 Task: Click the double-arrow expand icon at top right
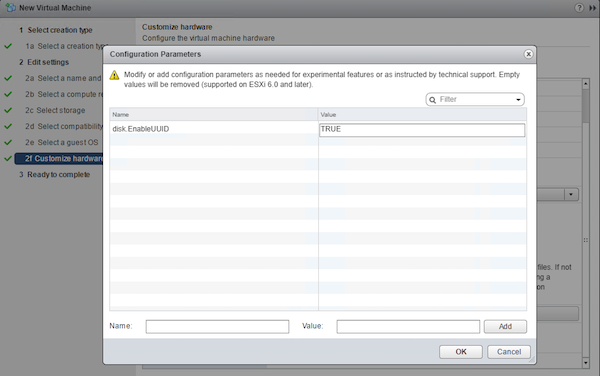point(592,8)
